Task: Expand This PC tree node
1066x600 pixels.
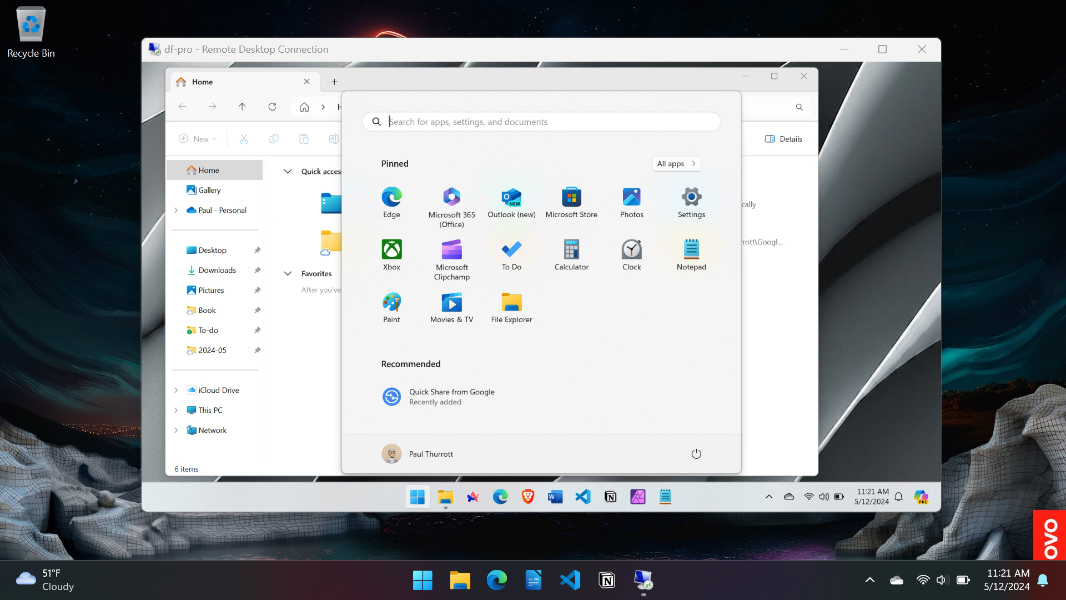Action: click(177, 410)
